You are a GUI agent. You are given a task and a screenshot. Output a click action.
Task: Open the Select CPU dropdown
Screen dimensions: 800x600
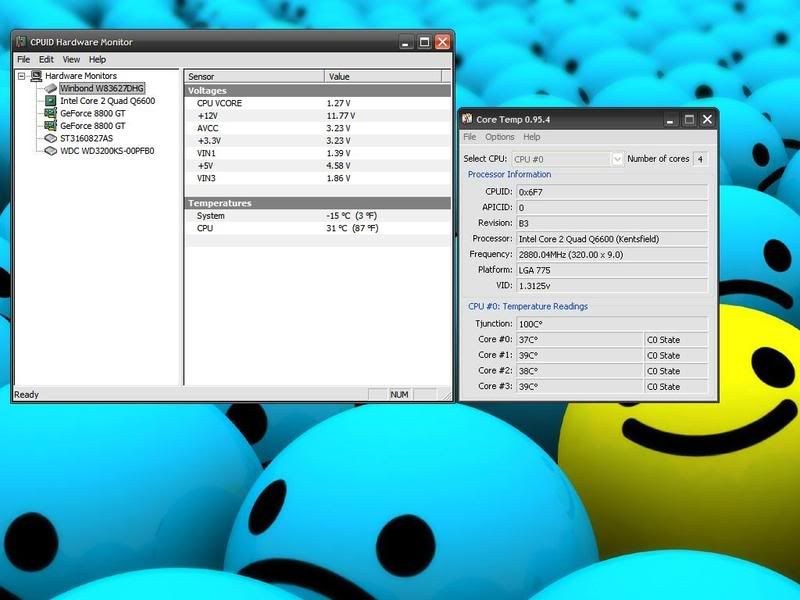tap(617, 159)
